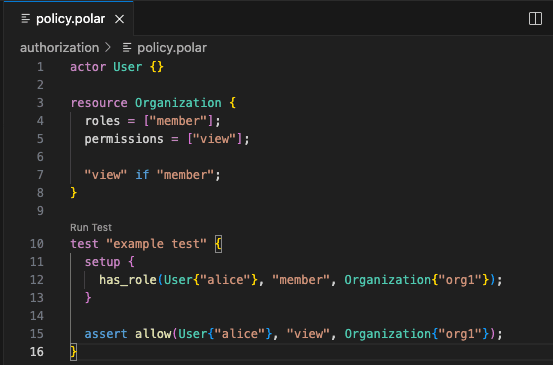Click 'Organization' on line 3

coord(178,103)
